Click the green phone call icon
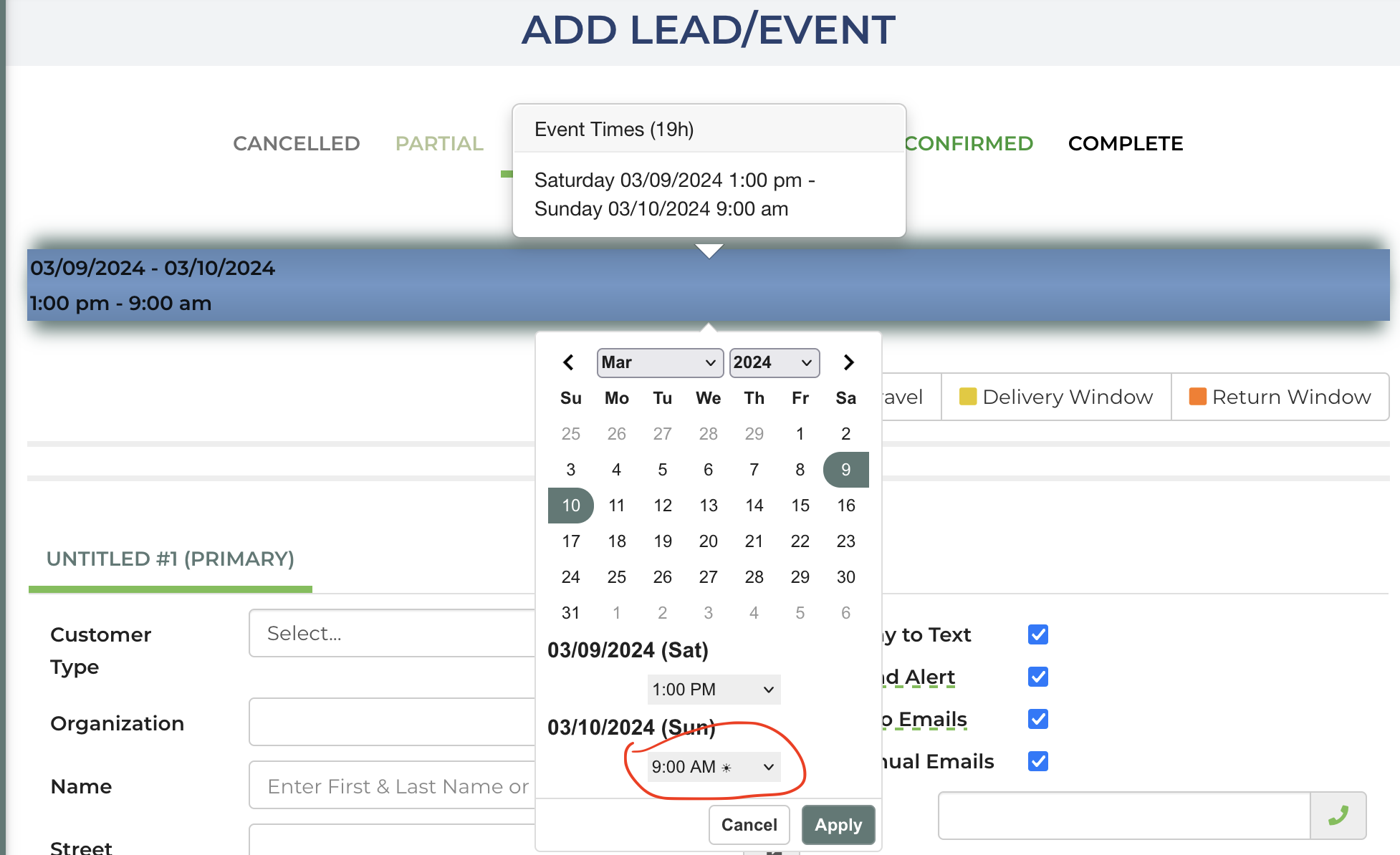 point(1338,816)
